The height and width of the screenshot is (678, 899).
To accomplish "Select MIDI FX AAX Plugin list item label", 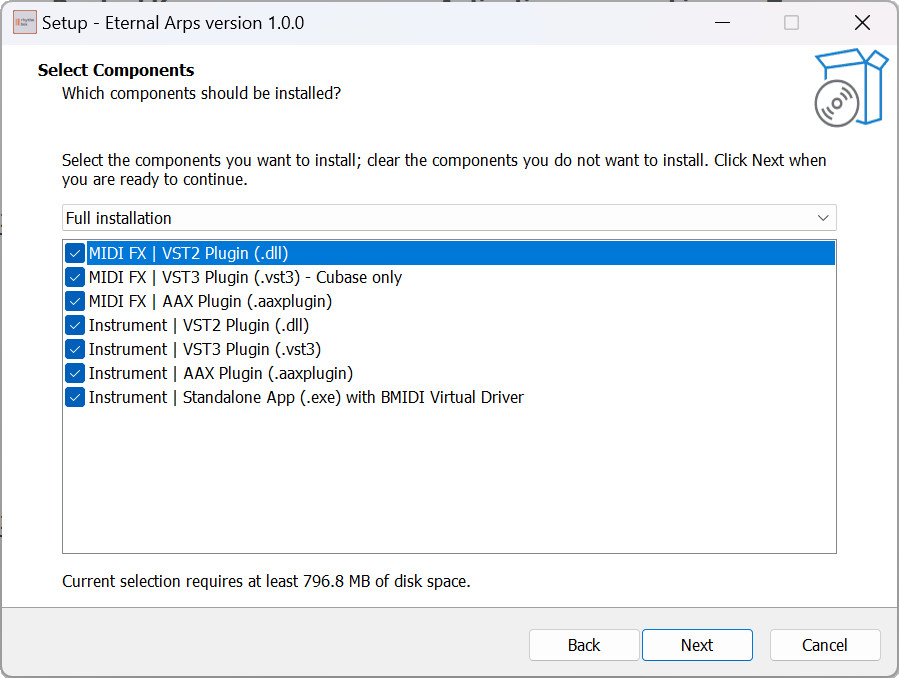I will [x=210, y=301].
